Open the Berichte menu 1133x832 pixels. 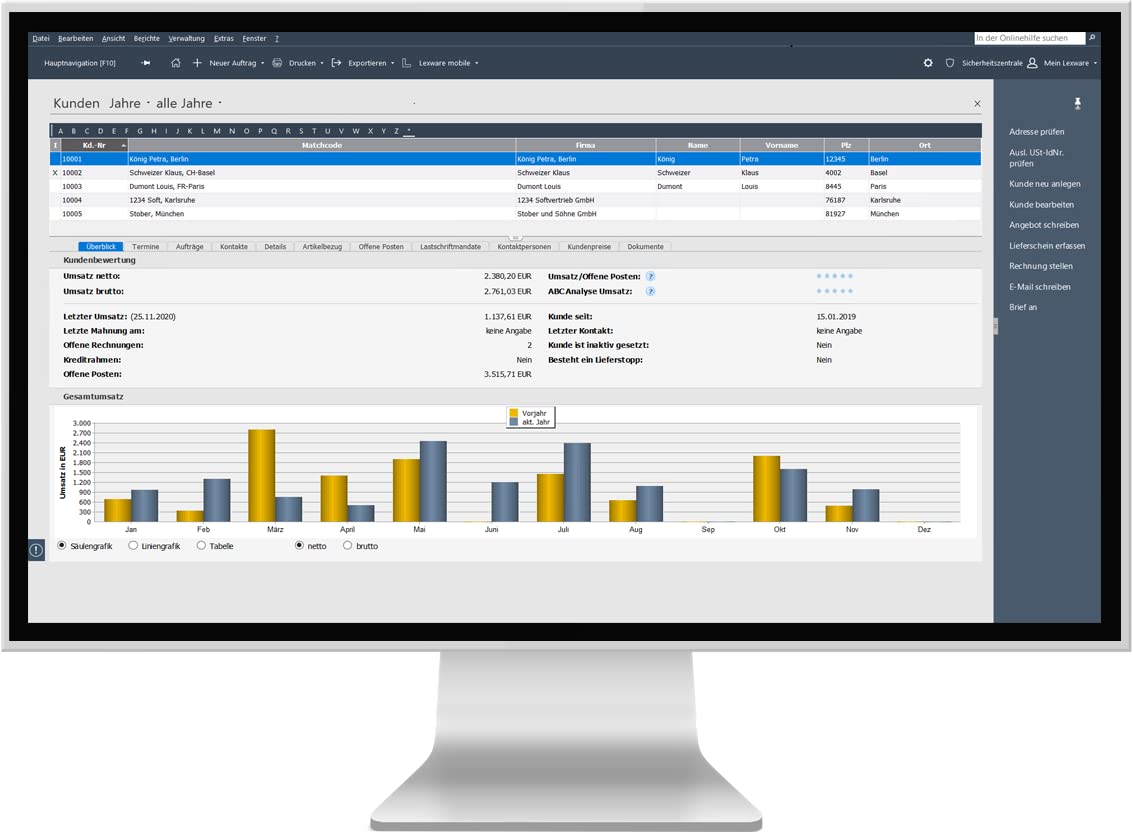pyautogui.click(x=147, y=38)
